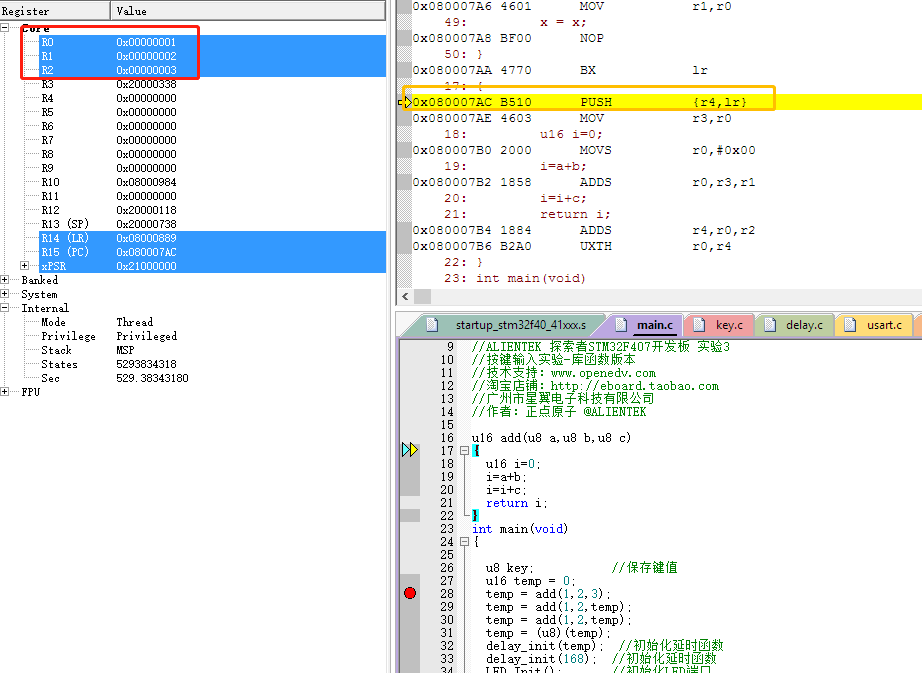This screenshot has width=922, height=673.
Task: Collapse the add function fold at line 17
Action: click(465, 451)
